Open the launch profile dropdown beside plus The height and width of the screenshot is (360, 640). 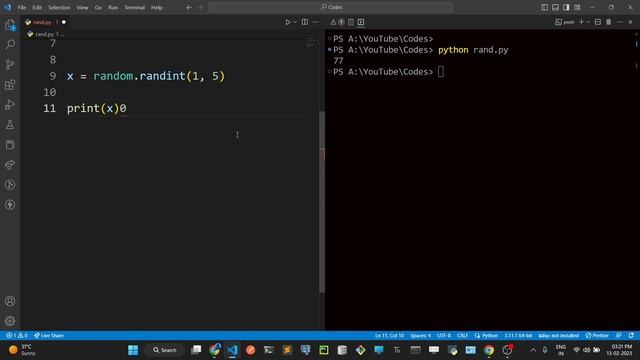(x=589, y=22)
